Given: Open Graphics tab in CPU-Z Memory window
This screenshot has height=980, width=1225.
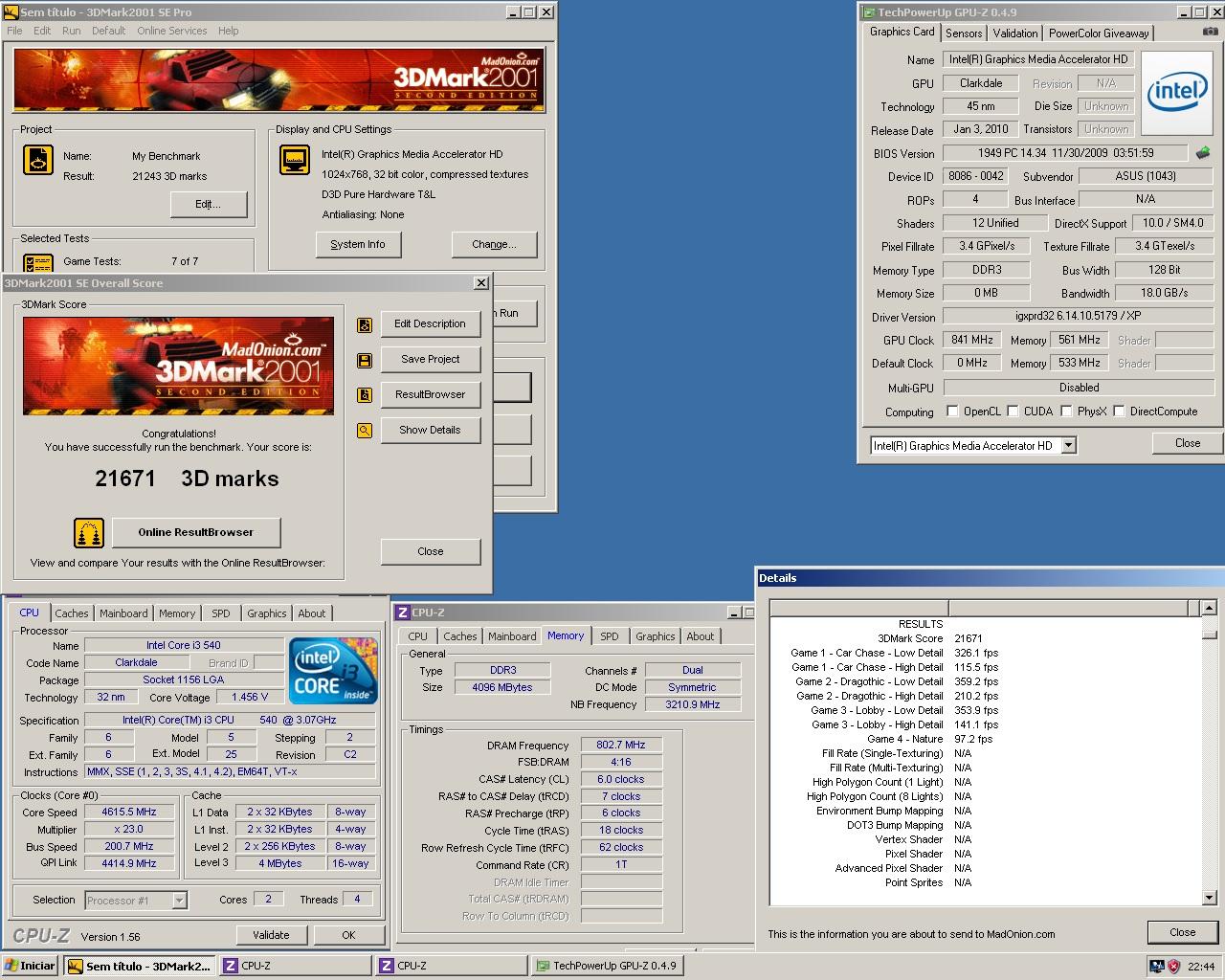Looking at the screenshot, I should (x=656, y=636).
